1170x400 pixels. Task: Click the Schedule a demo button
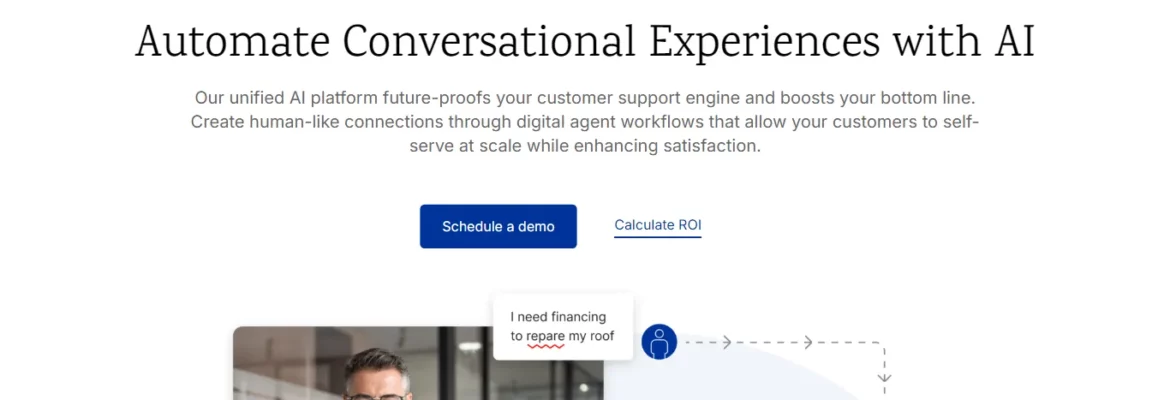498,226
